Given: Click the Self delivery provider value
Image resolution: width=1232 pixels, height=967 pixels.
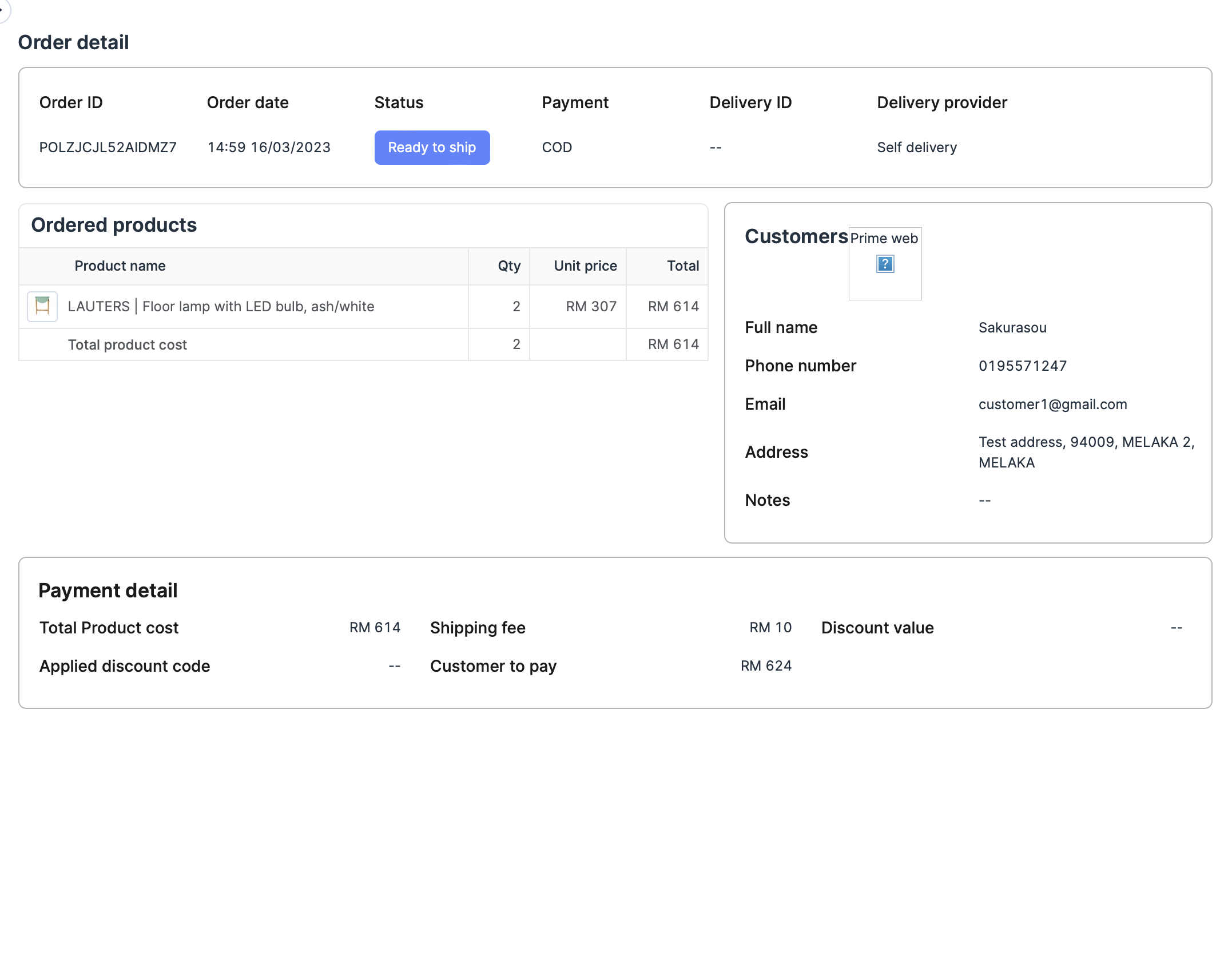Looking at the screenshot, I should (x=916, y=148).
